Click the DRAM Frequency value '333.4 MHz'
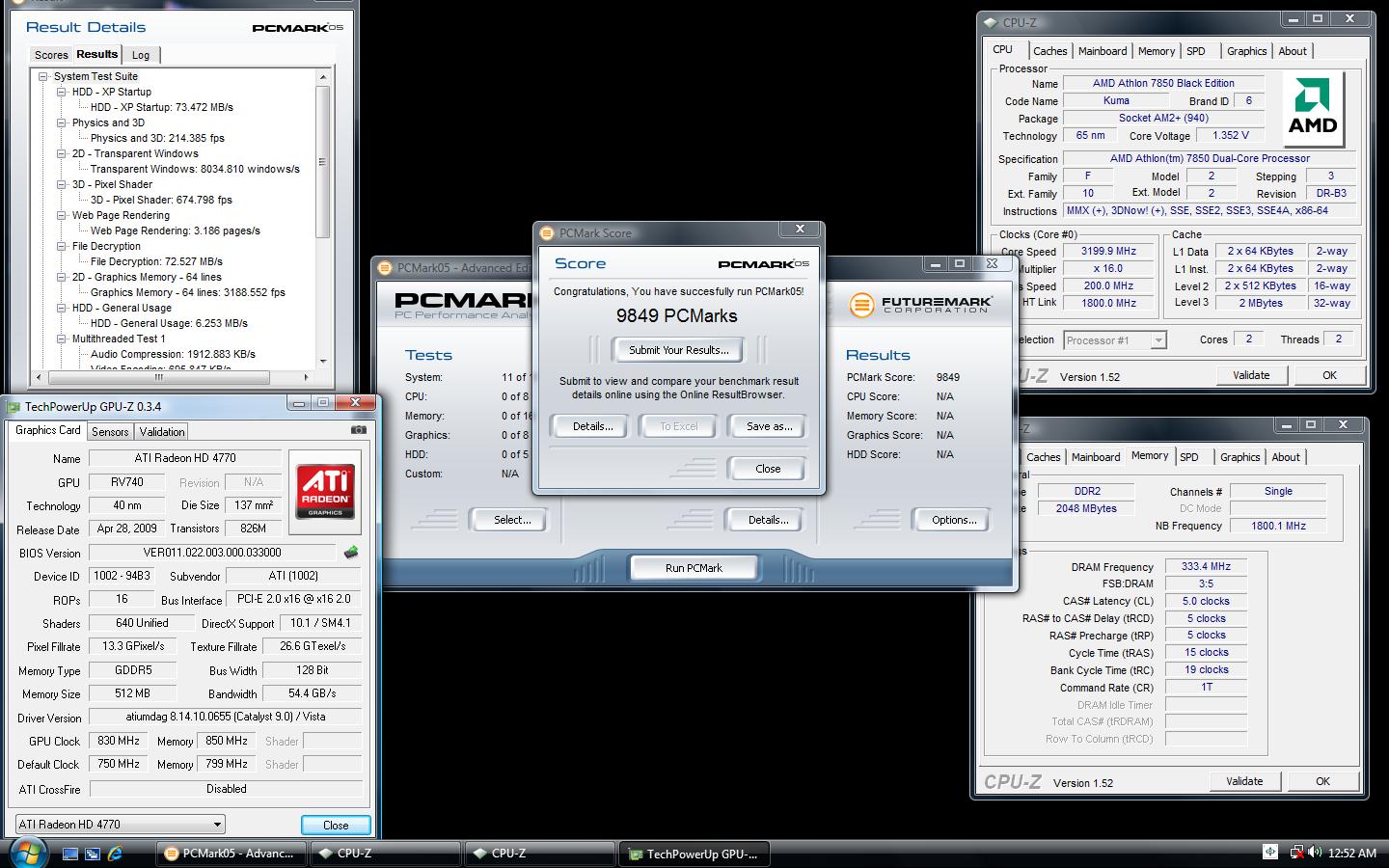Image resolution: width=1389 pixels, height=868 pixels. point(1206,566)
